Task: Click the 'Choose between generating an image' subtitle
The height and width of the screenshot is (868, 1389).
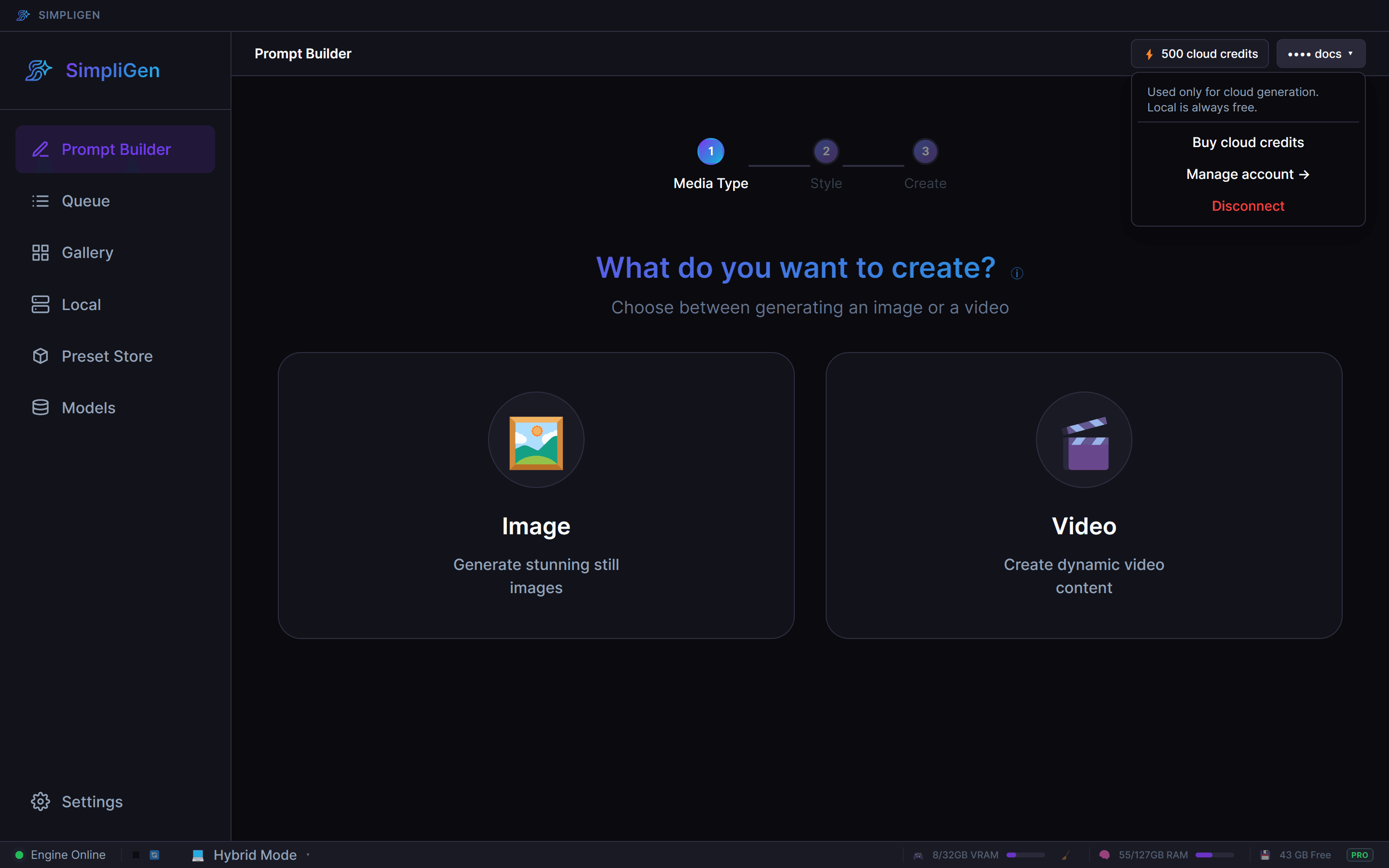Action: pos(810,308)
